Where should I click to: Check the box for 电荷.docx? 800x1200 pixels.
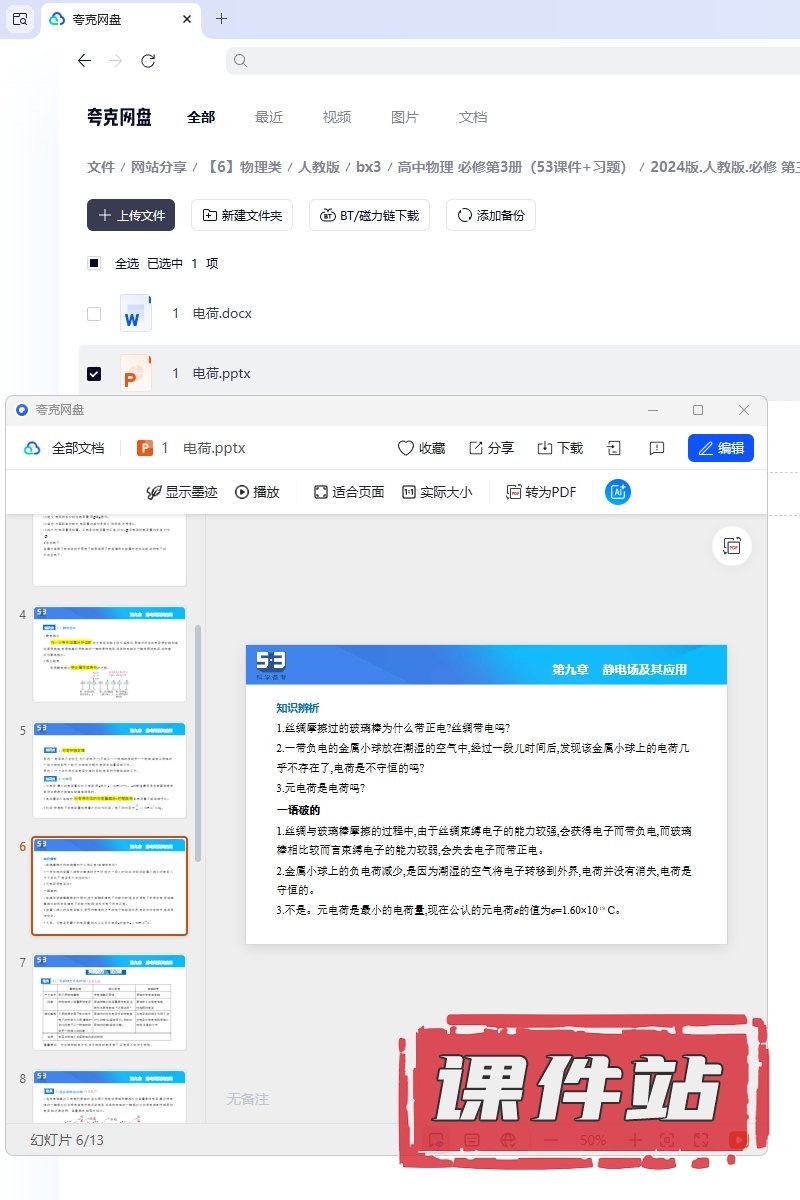coord(94,314)
